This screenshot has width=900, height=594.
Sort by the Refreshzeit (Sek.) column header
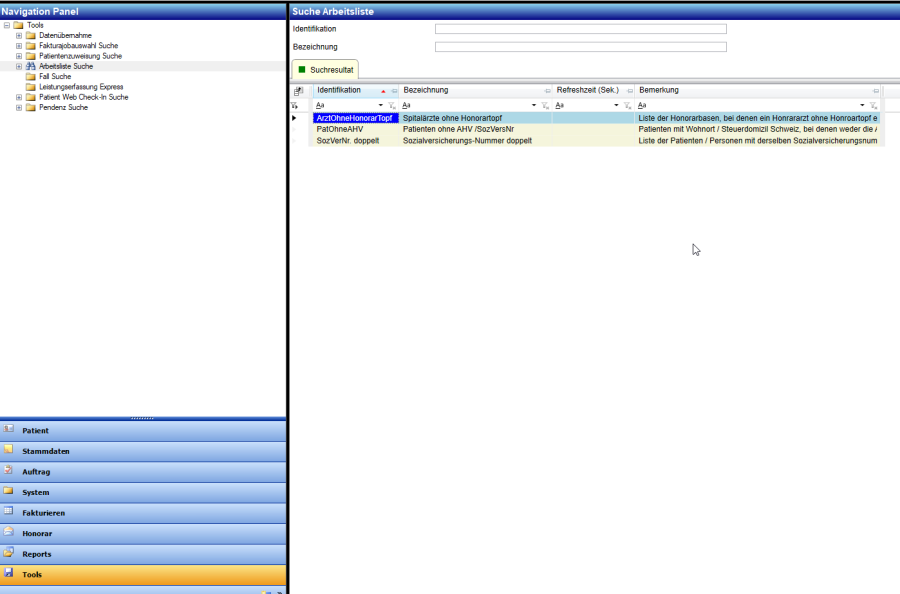593,91
